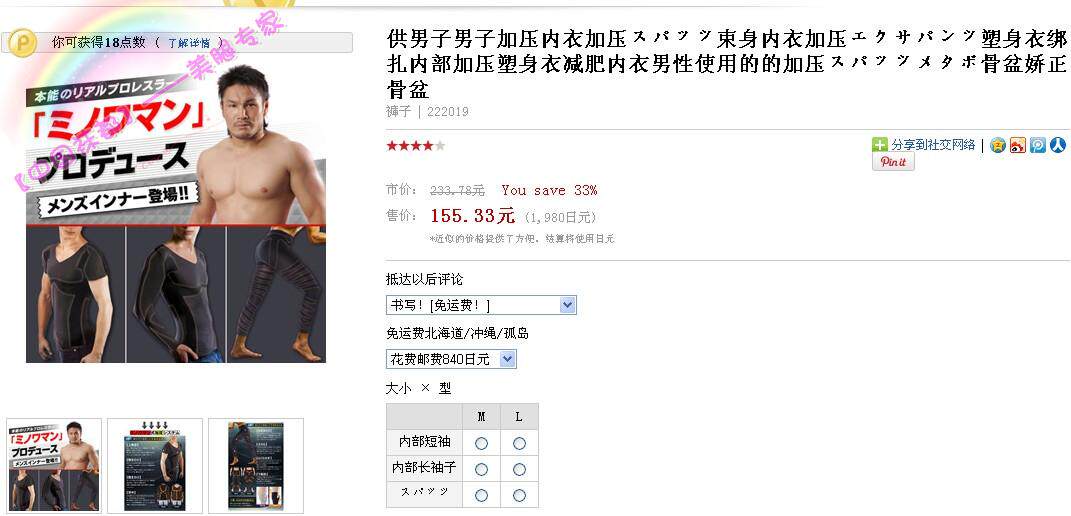Select 内部长袖子 size L radio button
Viewport: 1071px width, 516px height.
(x=519, y=470)
